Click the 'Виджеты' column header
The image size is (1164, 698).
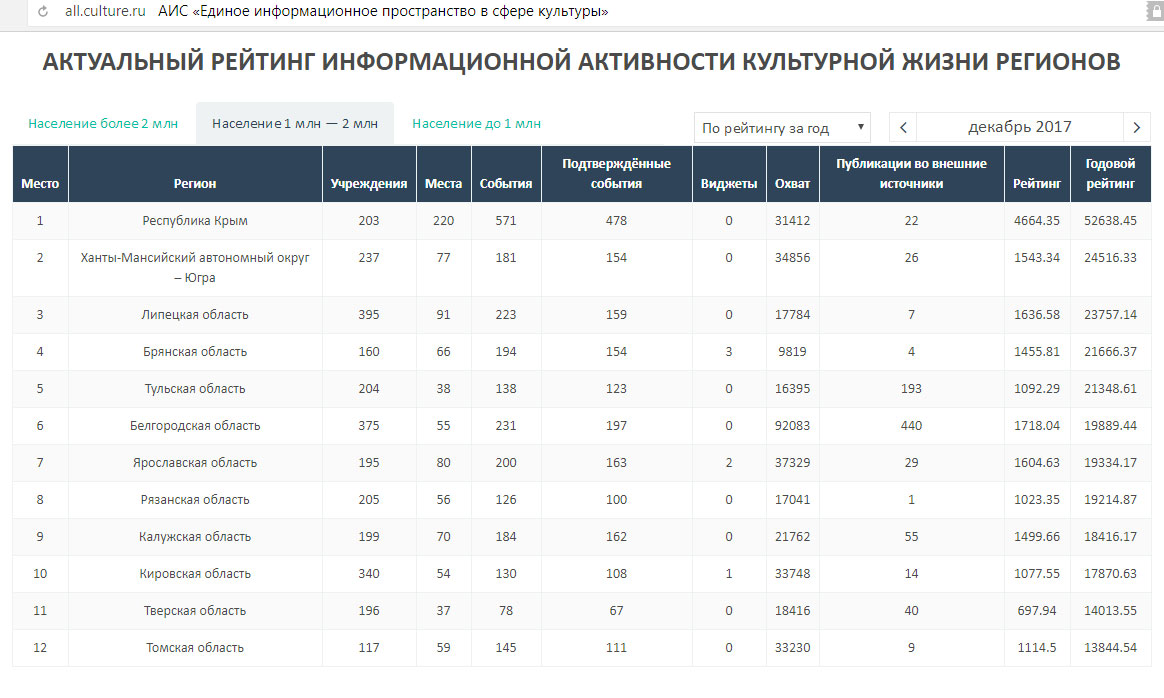tap(729, 184)
